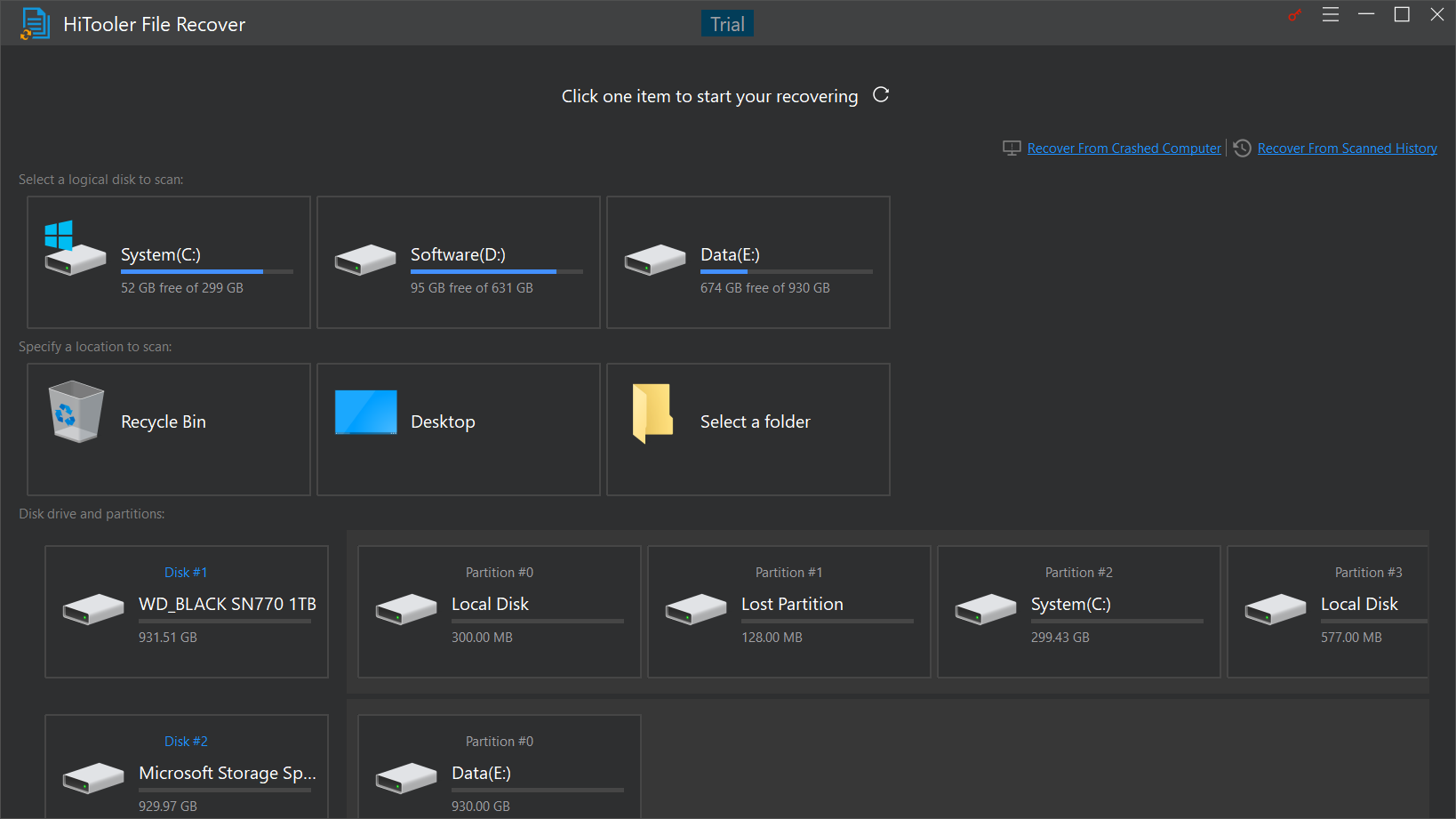
Task: Click the scanned history clock icon
Action: (1242, 149)
